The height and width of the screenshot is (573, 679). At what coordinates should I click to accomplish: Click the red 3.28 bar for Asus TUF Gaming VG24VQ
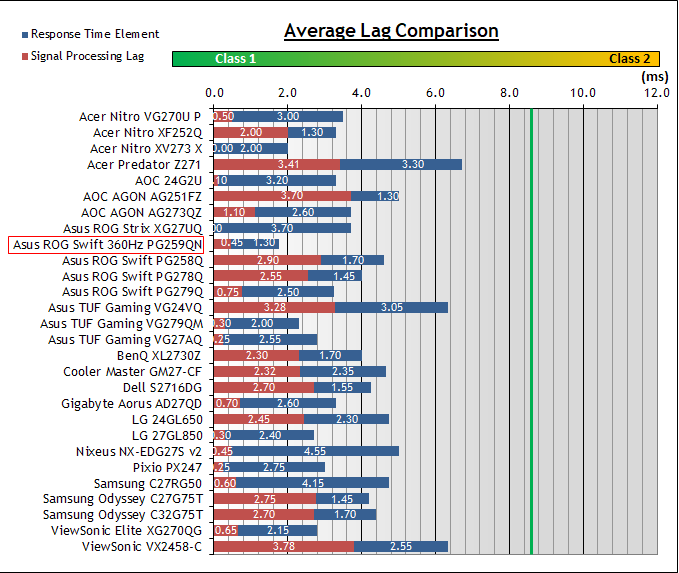[x=274, y=308]
